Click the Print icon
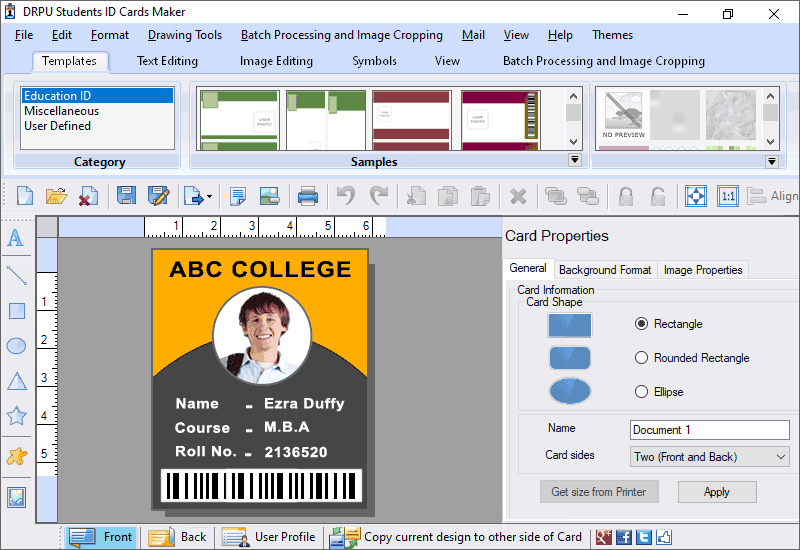Screen dimensions: 800x550 click(308, 196)
